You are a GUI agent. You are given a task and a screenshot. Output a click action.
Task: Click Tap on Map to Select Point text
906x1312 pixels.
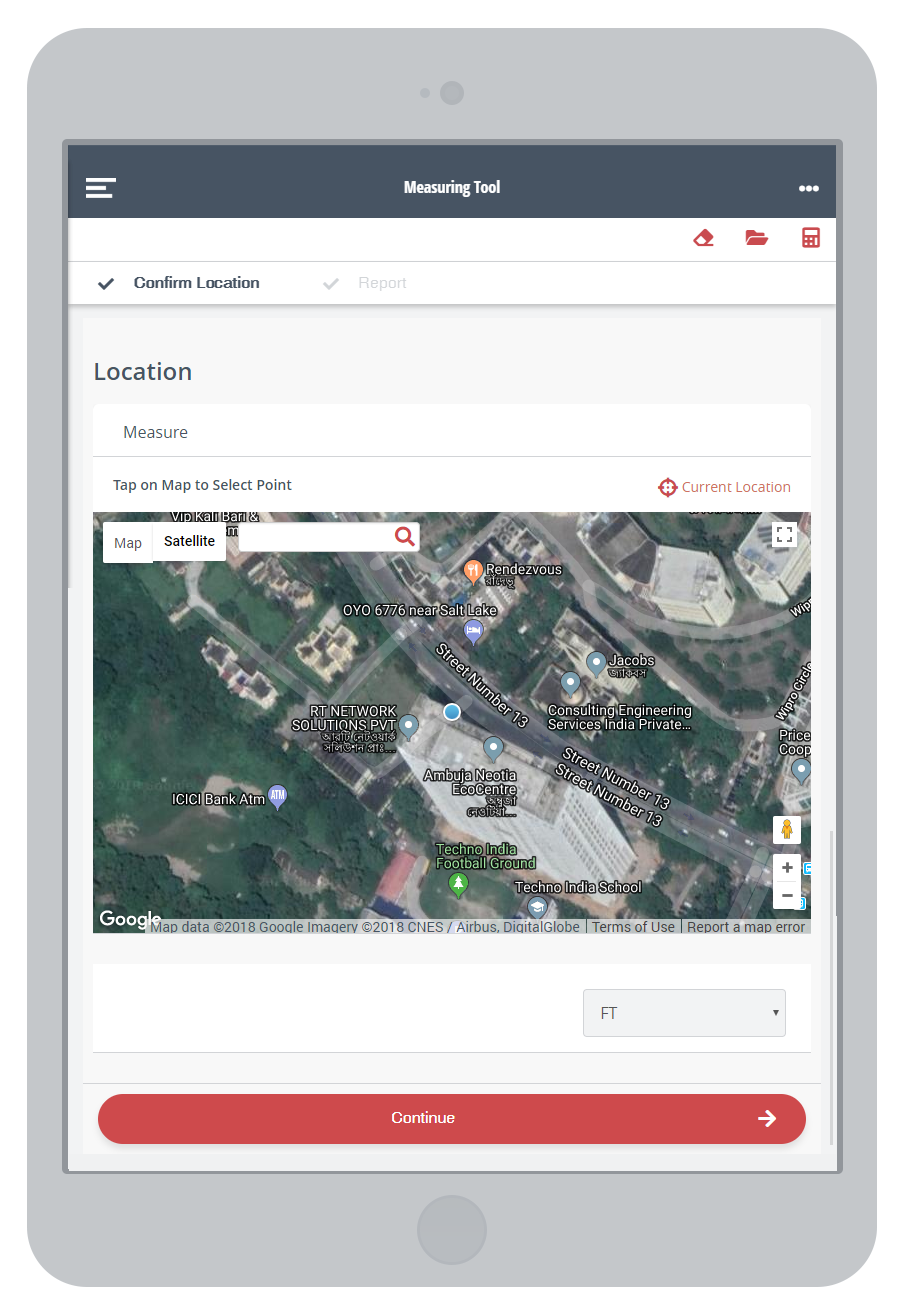click(x=202, y=485)
